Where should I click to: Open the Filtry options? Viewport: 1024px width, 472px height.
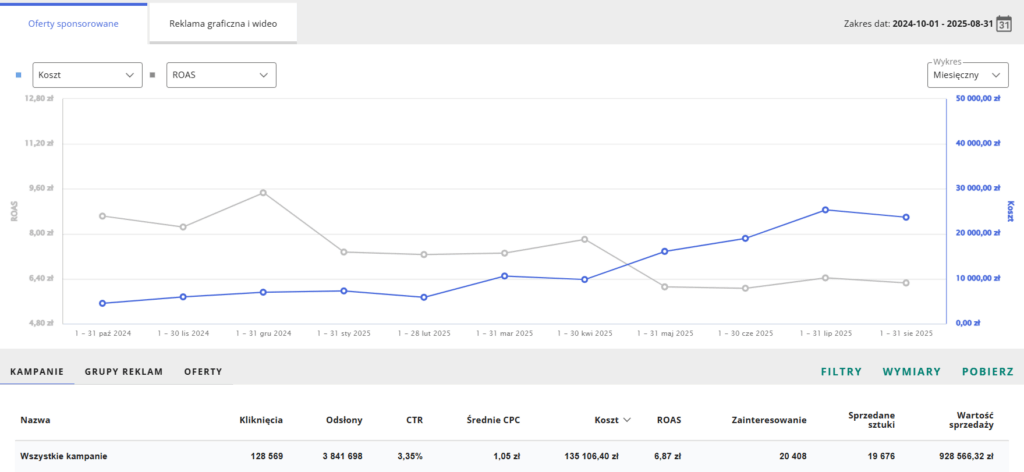point(841,372)
